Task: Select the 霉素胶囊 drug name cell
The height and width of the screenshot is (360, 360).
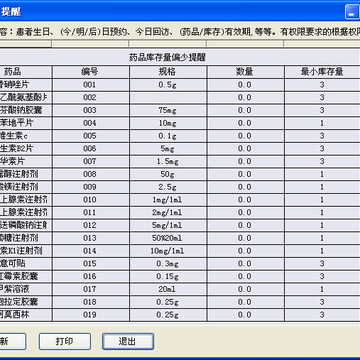Action: 26,276
